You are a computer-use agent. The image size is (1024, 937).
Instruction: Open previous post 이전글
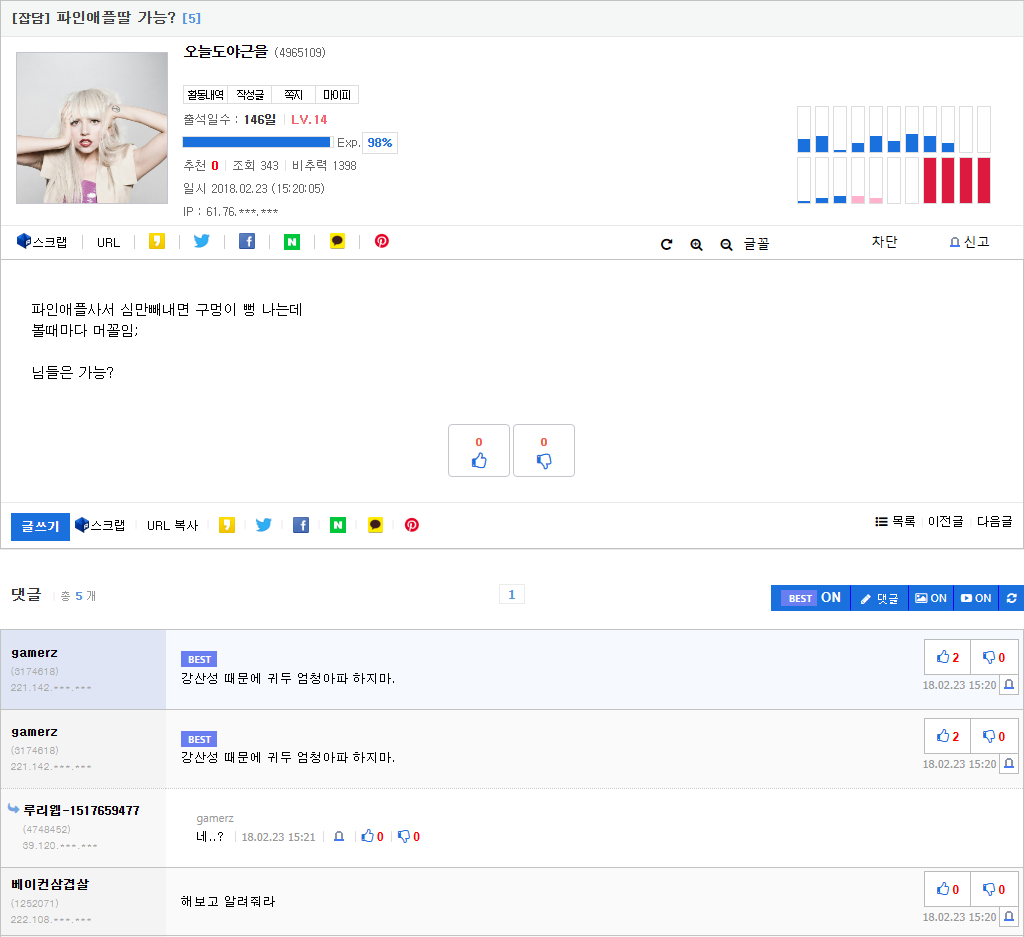(x=945, y=521)
